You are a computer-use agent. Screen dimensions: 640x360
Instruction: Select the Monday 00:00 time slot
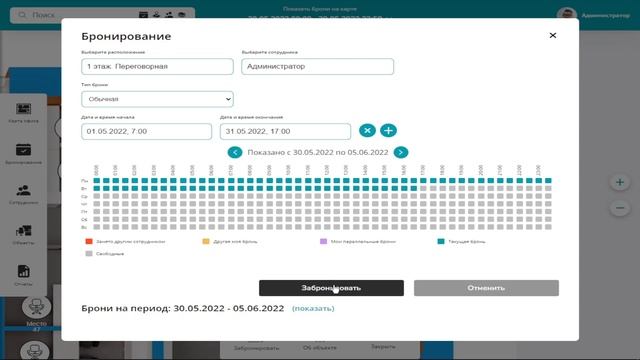click(96, 180)
